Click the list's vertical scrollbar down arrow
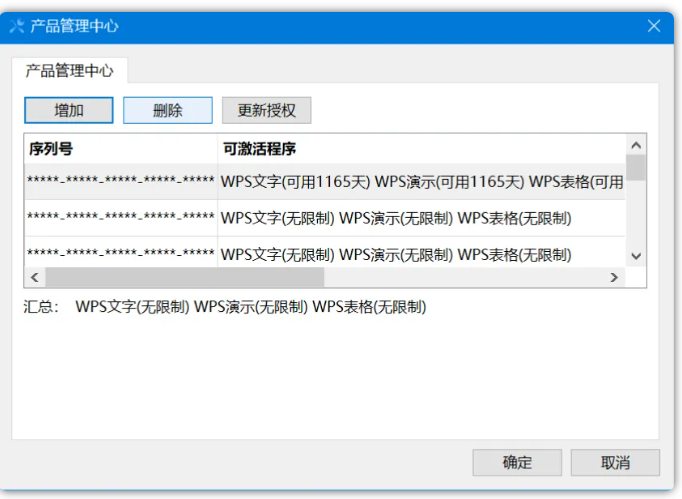Image resolution: width=682 pixels, height=499 pixels. tap(636, 256)
